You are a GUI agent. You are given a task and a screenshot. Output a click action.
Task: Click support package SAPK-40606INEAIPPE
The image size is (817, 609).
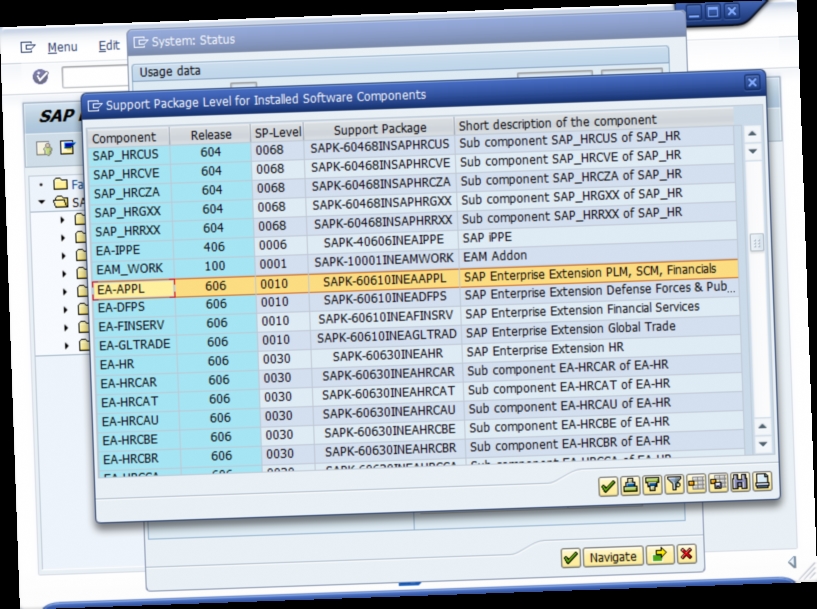point(383,241)
